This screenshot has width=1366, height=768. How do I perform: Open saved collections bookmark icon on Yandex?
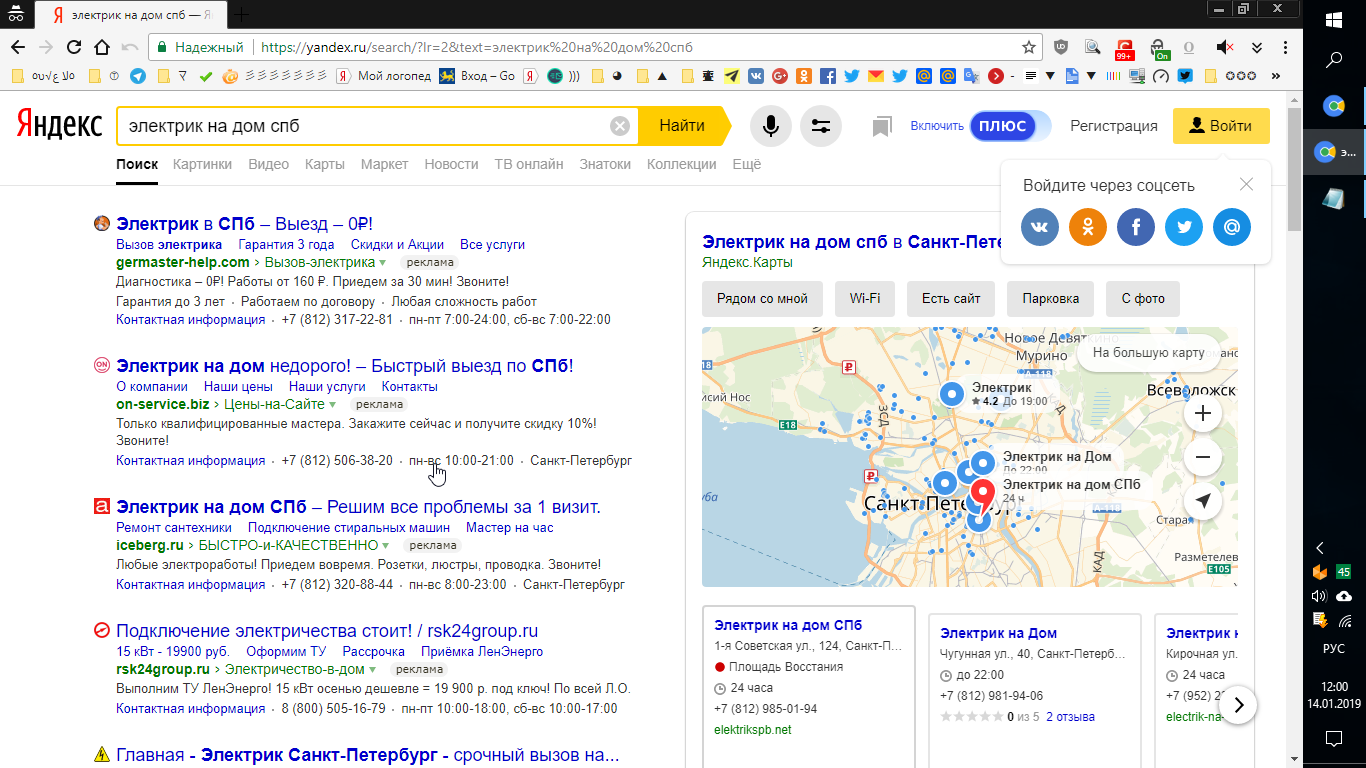tap(881, 126)
